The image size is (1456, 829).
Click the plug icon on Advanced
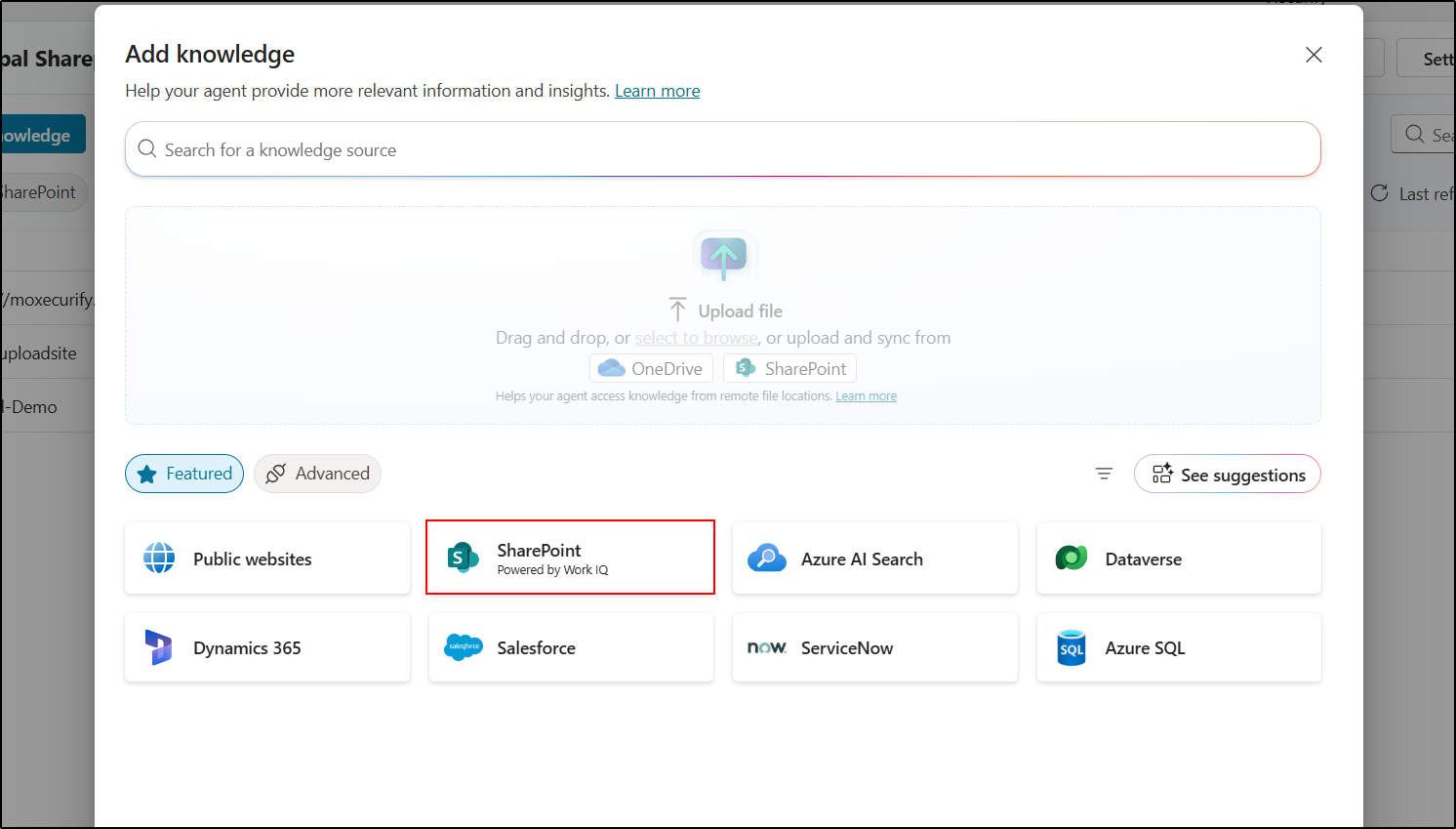pyautogui.click(x=276, y=474)
